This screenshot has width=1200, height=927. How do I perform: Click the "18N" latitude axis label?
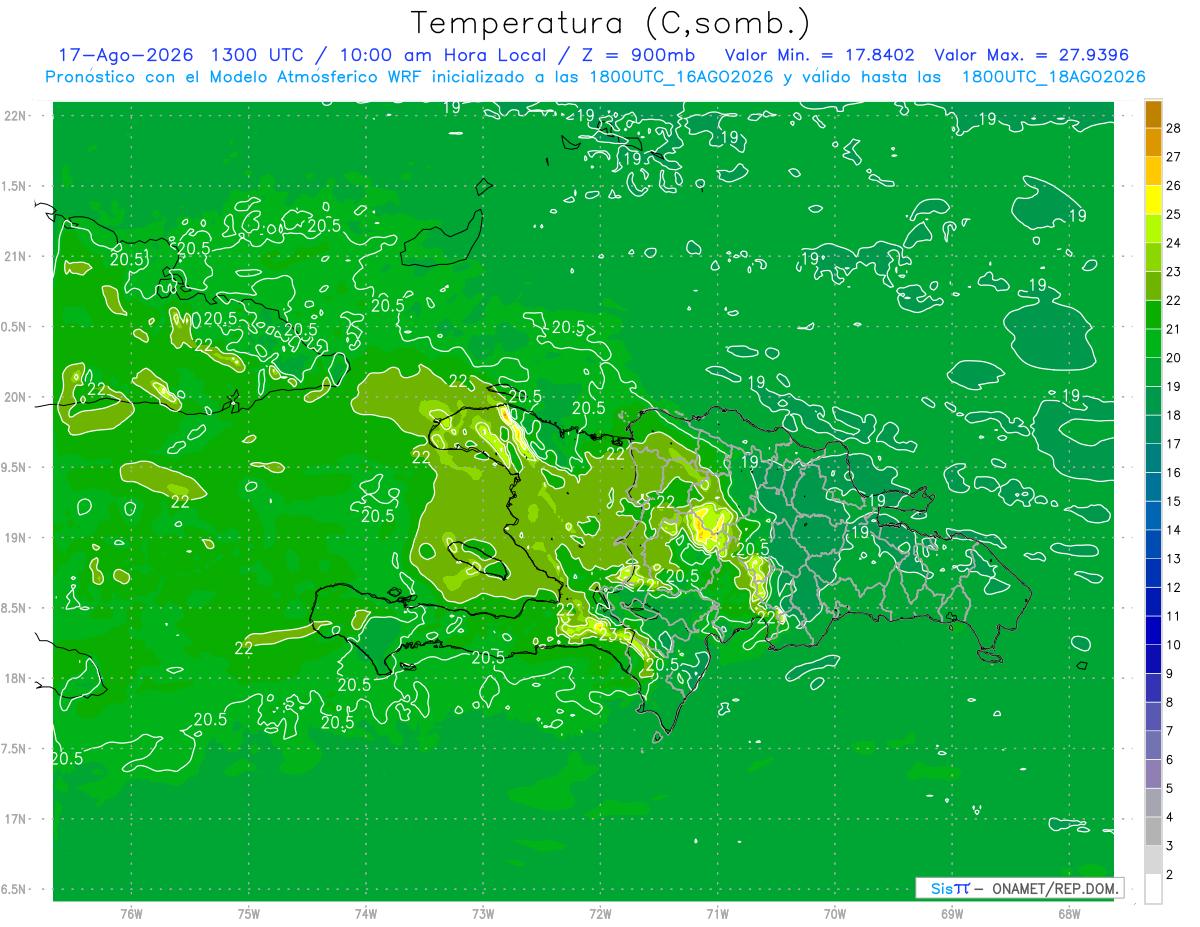[15, 678]
